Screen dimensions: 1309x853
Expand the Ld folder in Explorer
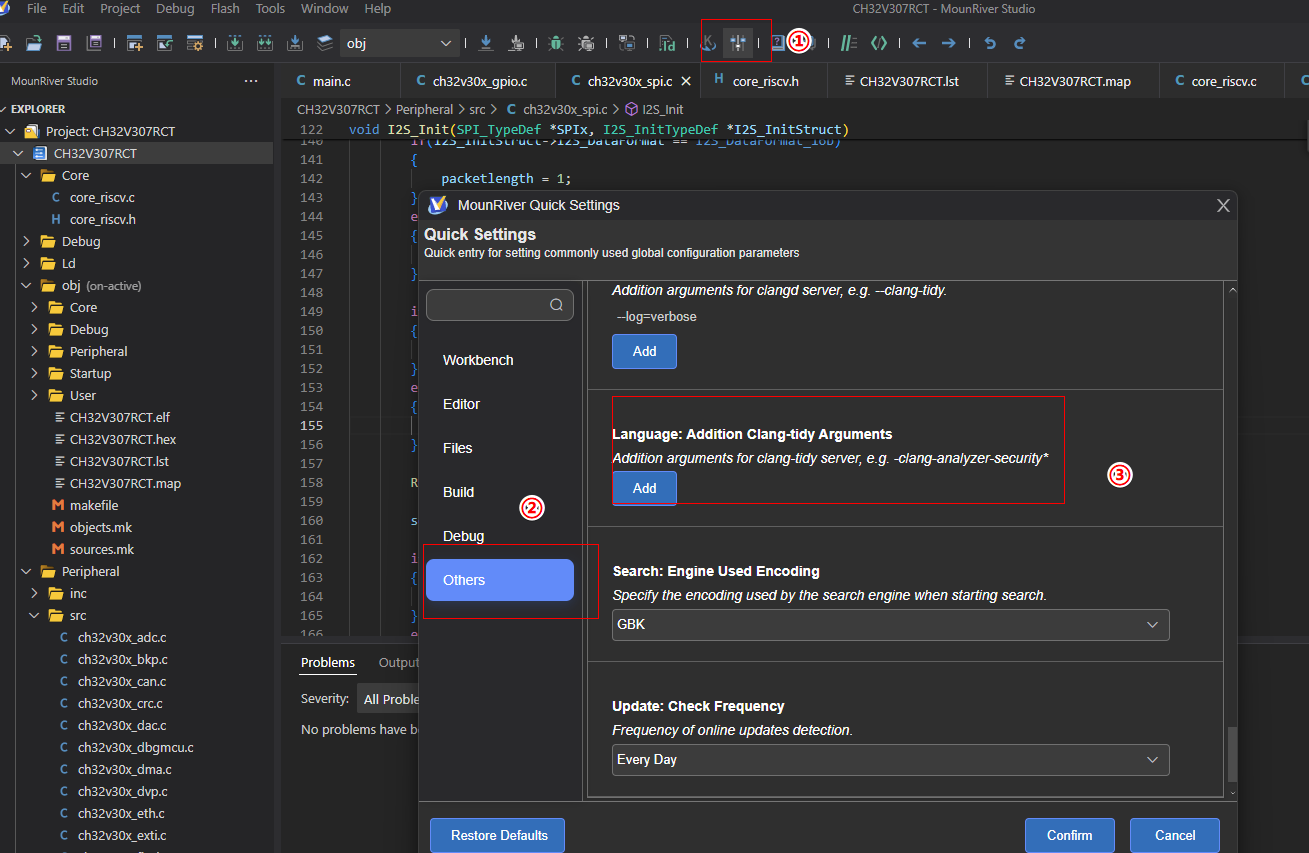pos(27,263)
